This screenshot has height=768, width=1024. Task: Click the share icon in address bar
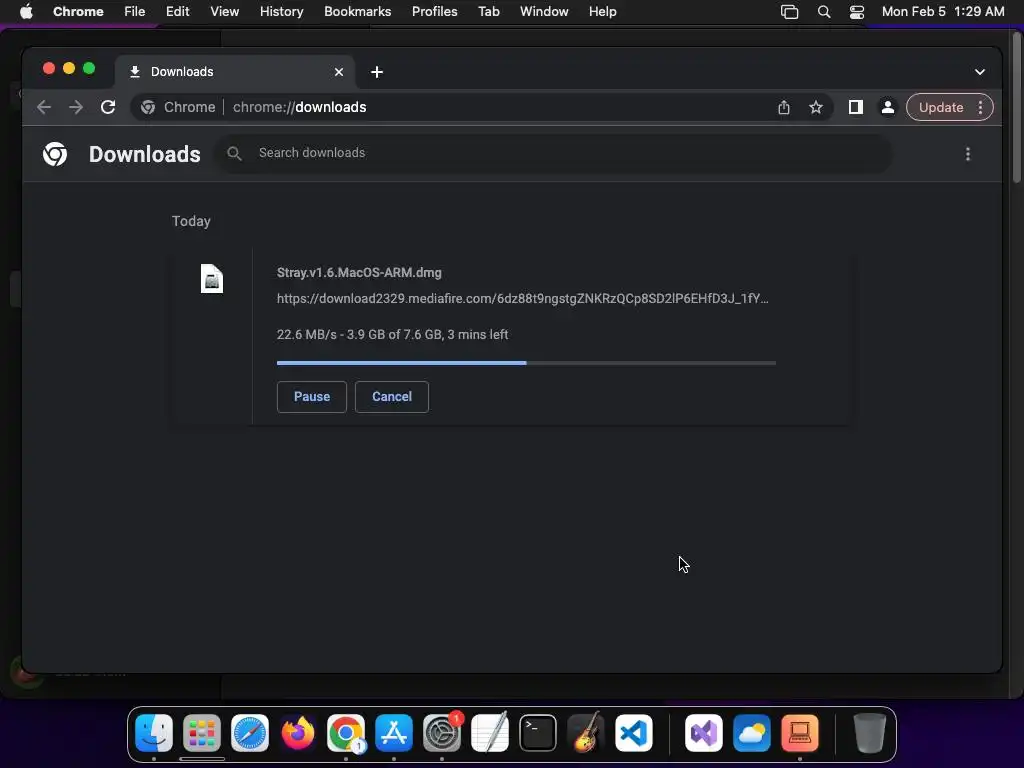tap(784, 108)
